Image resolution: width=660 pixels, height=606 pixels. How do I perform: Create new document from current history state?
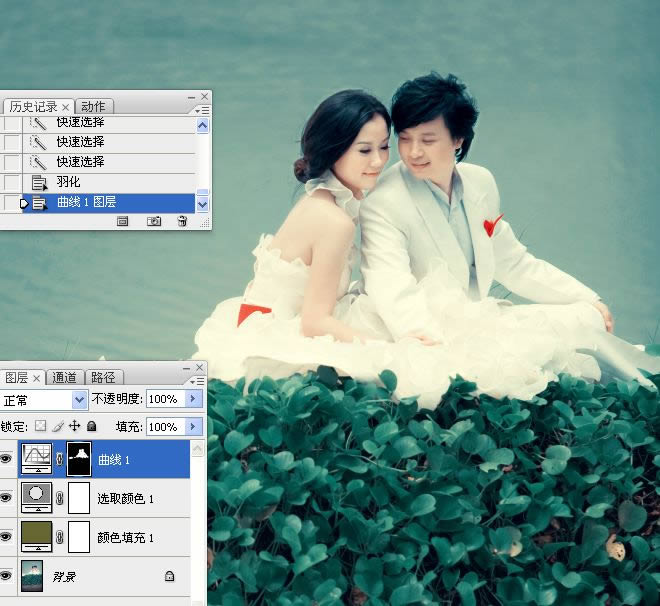[x=125, y=221]
